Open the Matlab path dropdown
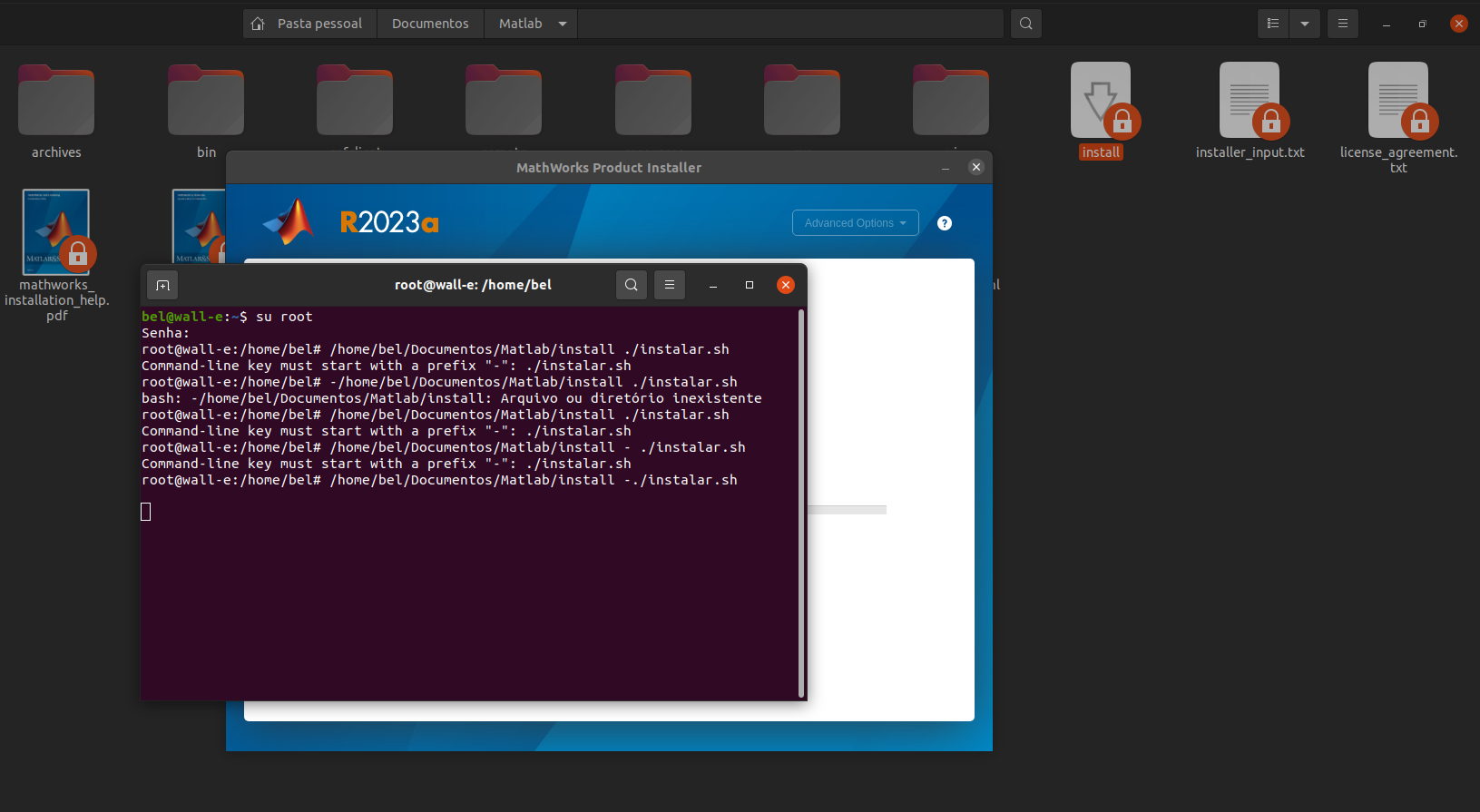This screenshot has height=812, width=1480. click(563, 24)
